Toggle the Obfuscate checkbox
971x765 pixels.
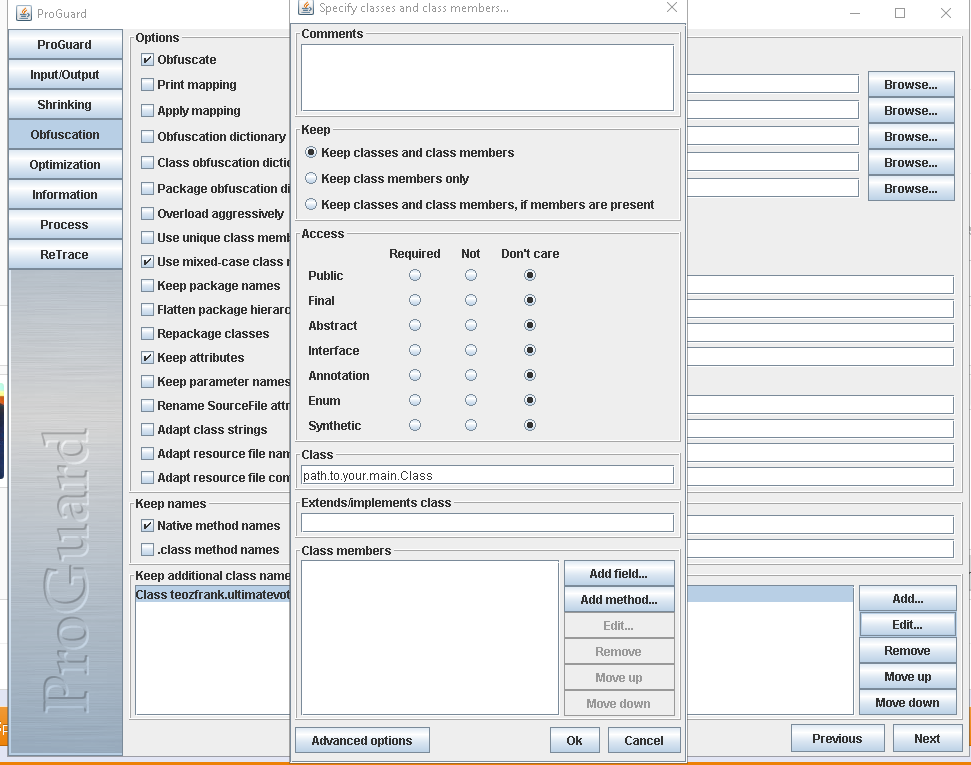pyautogui.click(x=147, y=60)
